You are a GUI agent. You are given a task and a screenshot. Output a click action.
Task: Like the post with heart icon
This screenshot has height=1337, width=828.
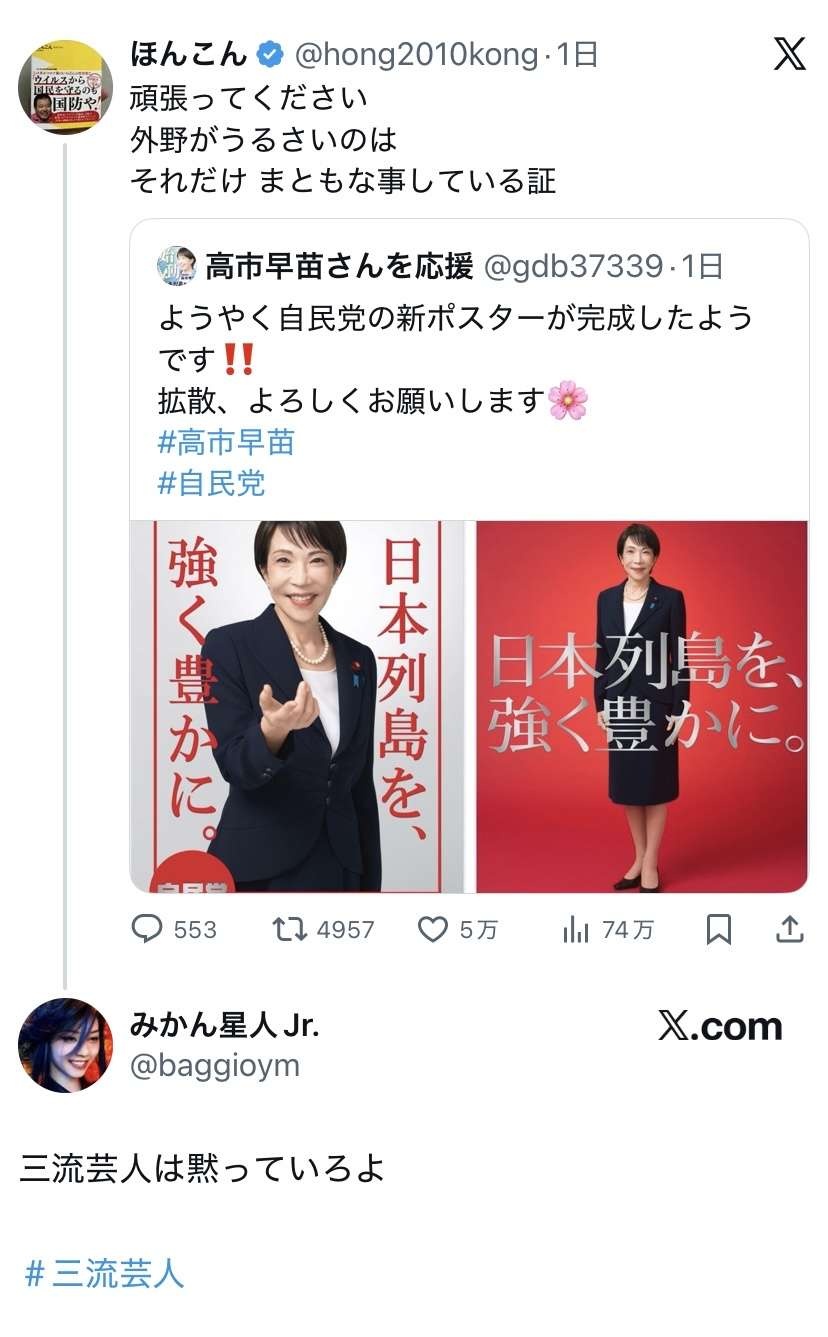(432, 930)
